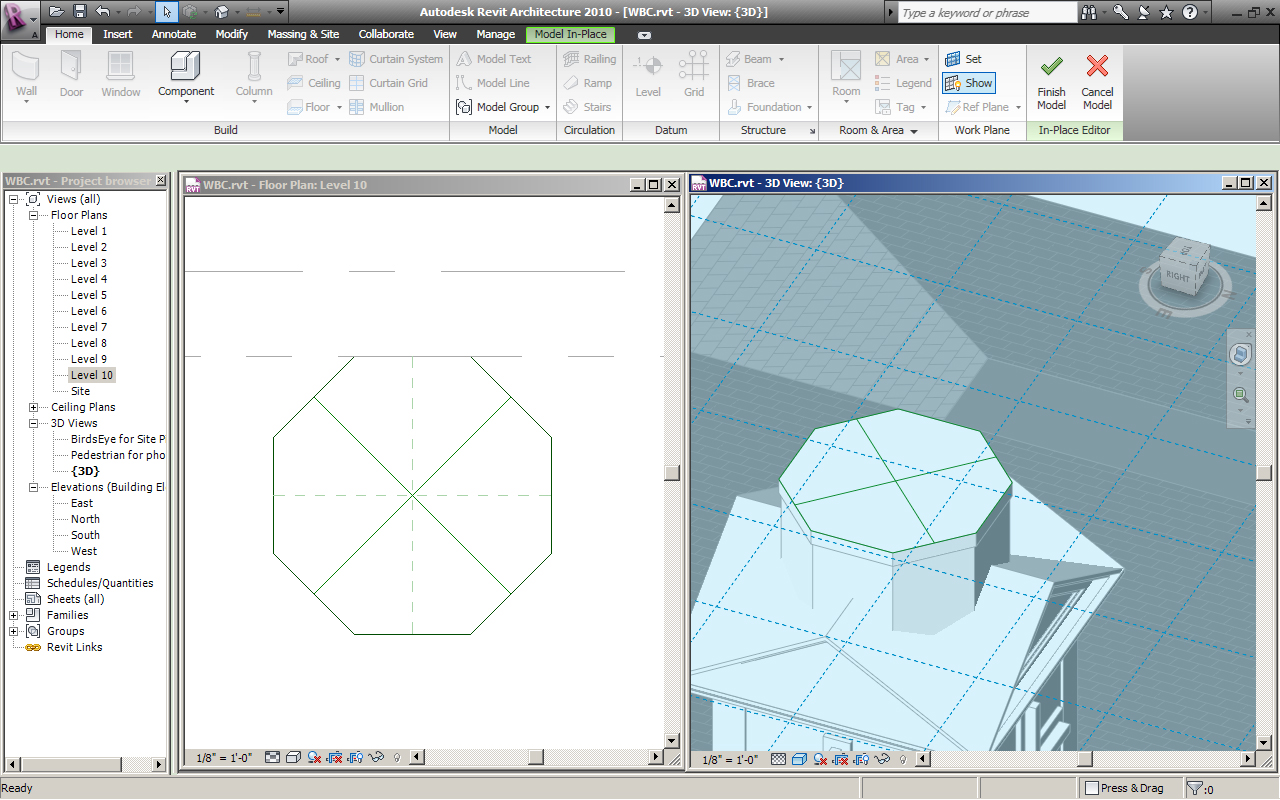Click the Set work plane icon
The width and height of the screenshot is (1280, 800).
point(953,59)
